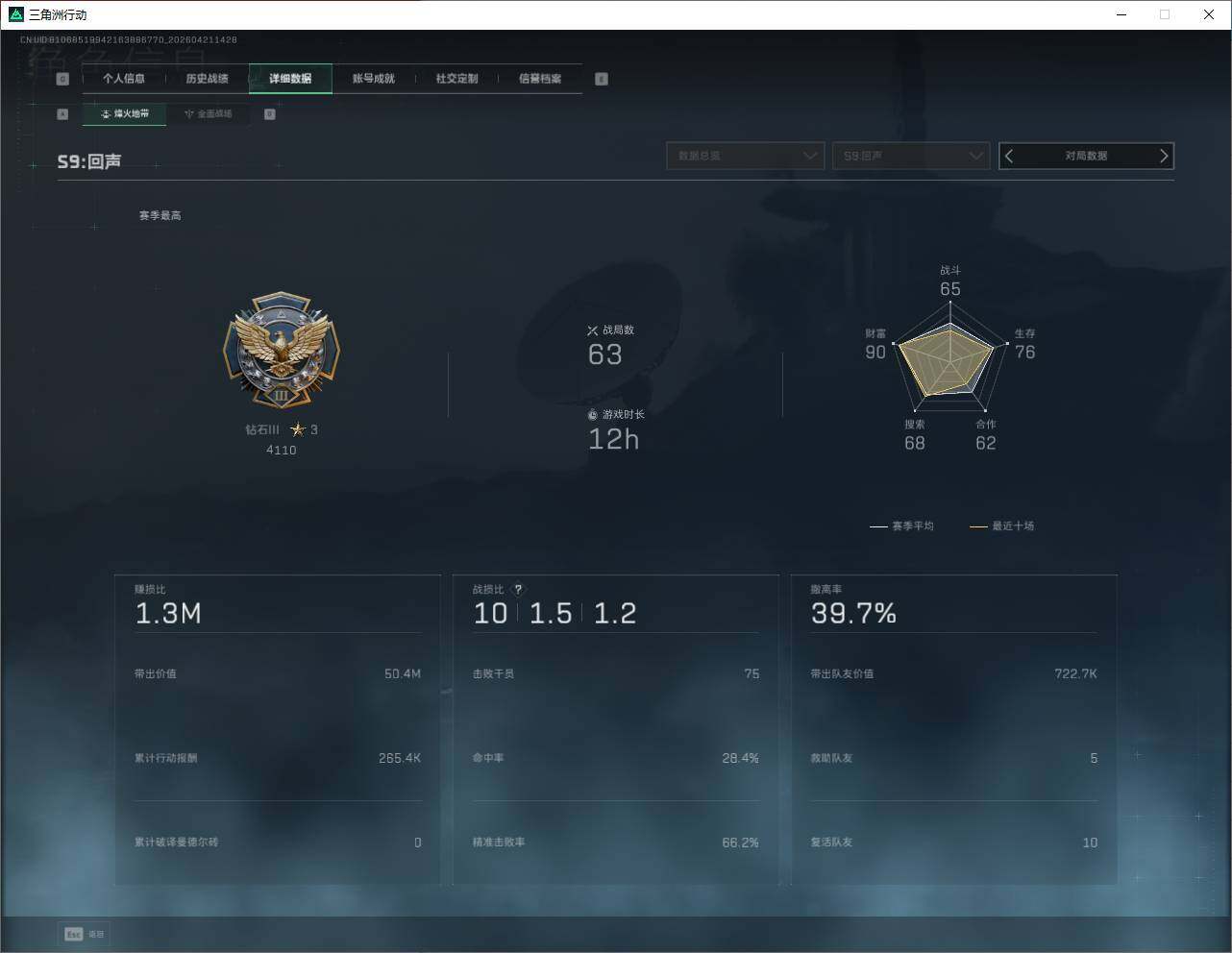Click the 钻石III eagle rank badge

pyautogui.click(x=282, y=351)
